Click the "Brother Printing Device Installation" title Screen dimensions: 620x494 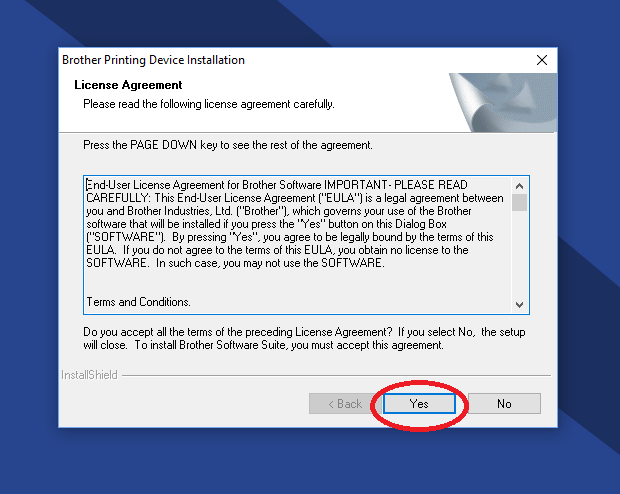[x=153, y=60]
